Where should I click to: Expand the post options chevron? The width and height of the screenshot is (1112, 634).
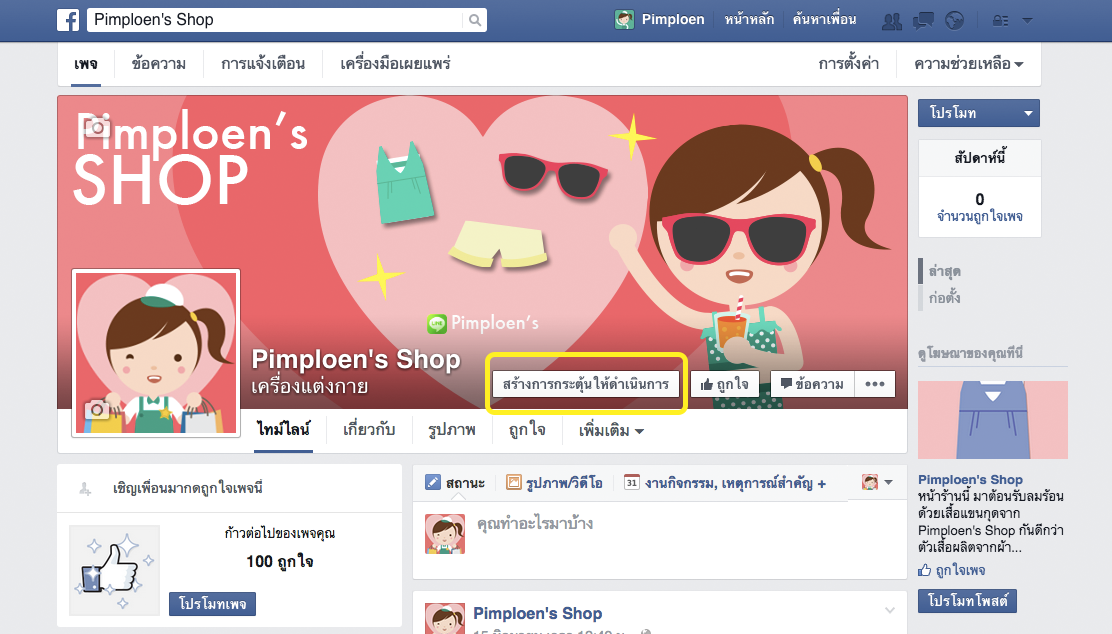click(x=890, y=610)
